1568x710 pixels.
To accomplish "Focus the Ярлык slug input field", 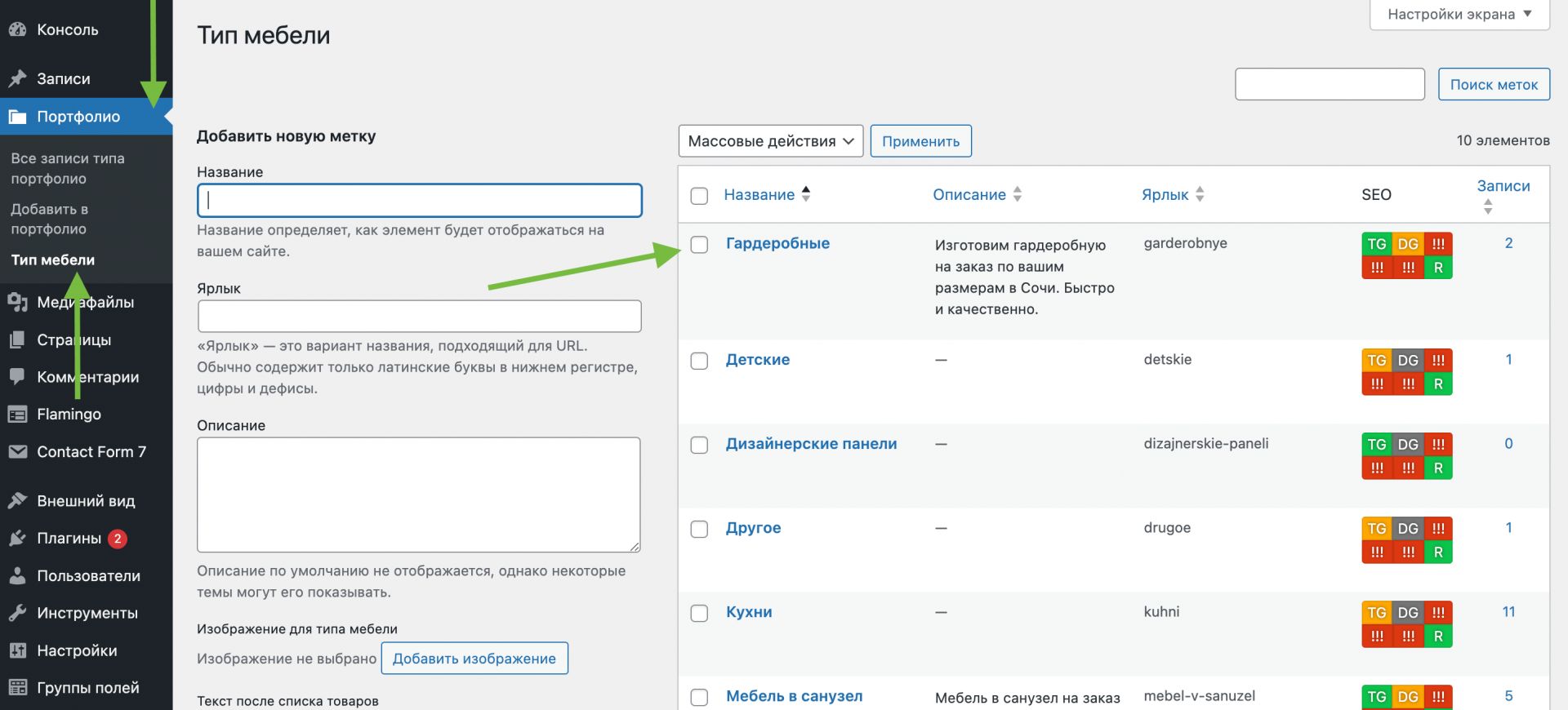I will click(420, 316).
